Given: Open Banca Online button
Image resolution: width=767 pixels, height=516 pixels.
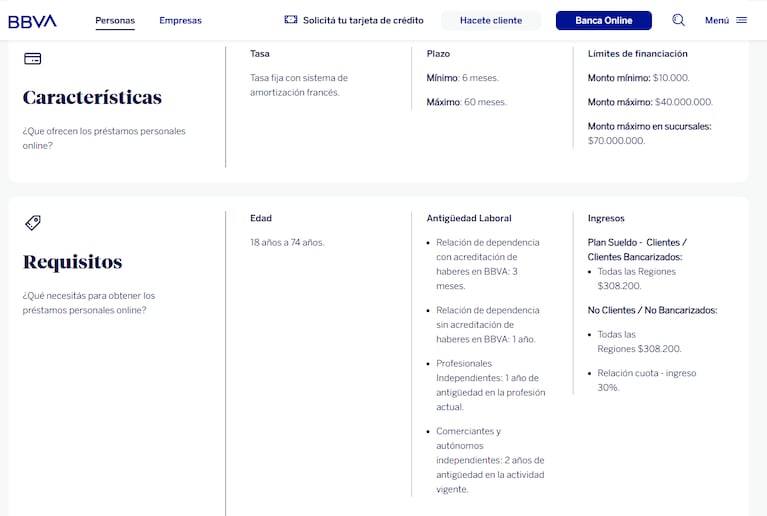Looking at the screenshot, I should [x=603, y=20].
